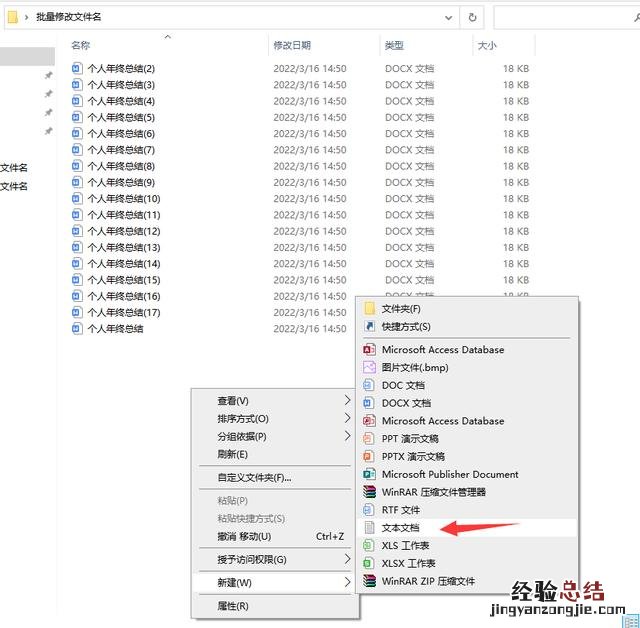
Task: Click the WinRAR ZIP 压缩文件 icon
Action: [x=369, y=581]
